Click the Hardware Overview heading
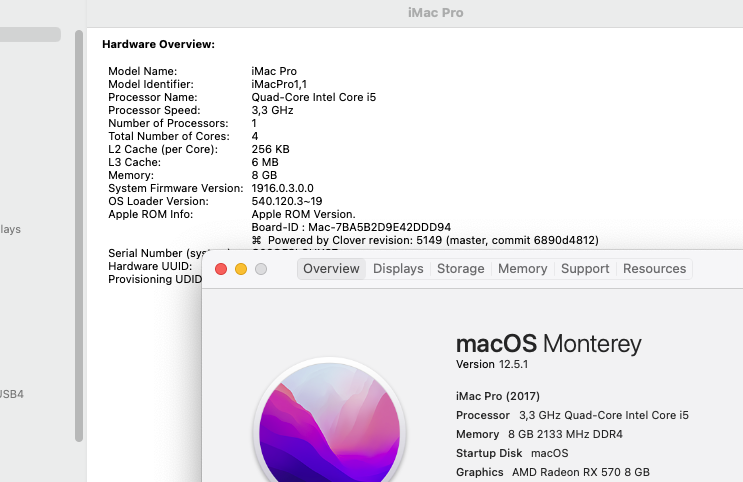Screen dimensions: 743x482 tap(158, 44)
